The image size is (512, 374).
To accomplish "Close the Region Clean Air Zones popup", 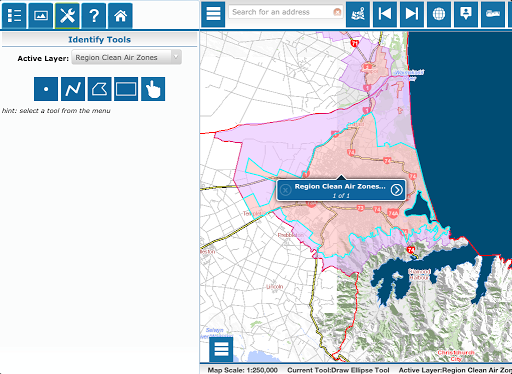I will pos(285,190).
